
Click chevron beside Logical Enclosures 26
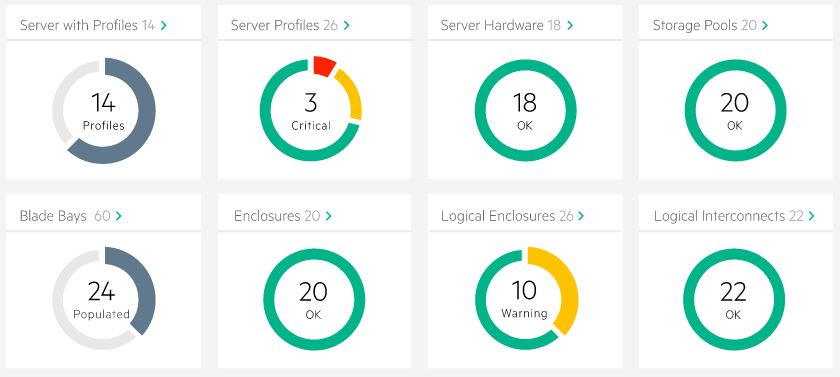[582, 216]
